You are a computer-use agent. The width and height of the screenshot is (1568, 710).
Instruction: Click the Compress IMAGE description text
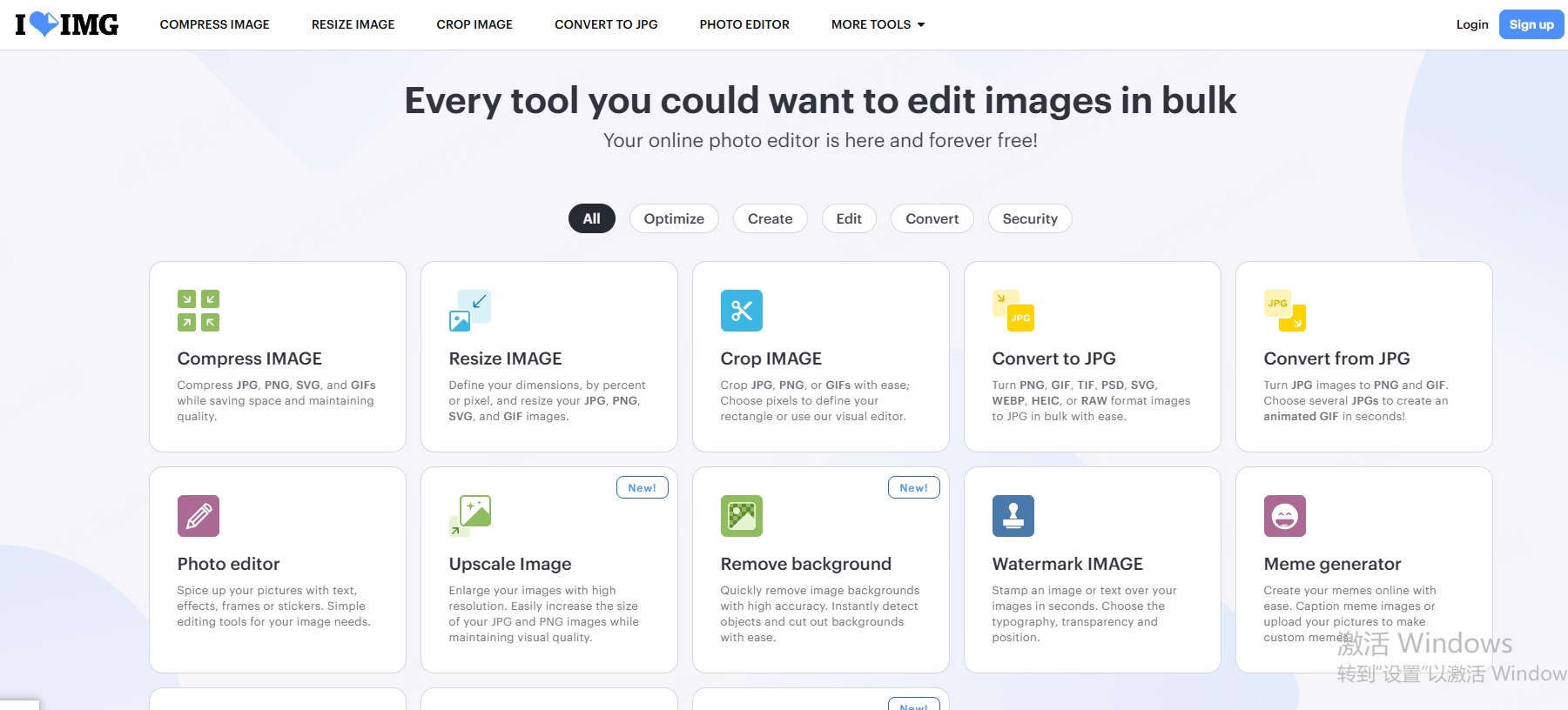(x=277, y=401)
